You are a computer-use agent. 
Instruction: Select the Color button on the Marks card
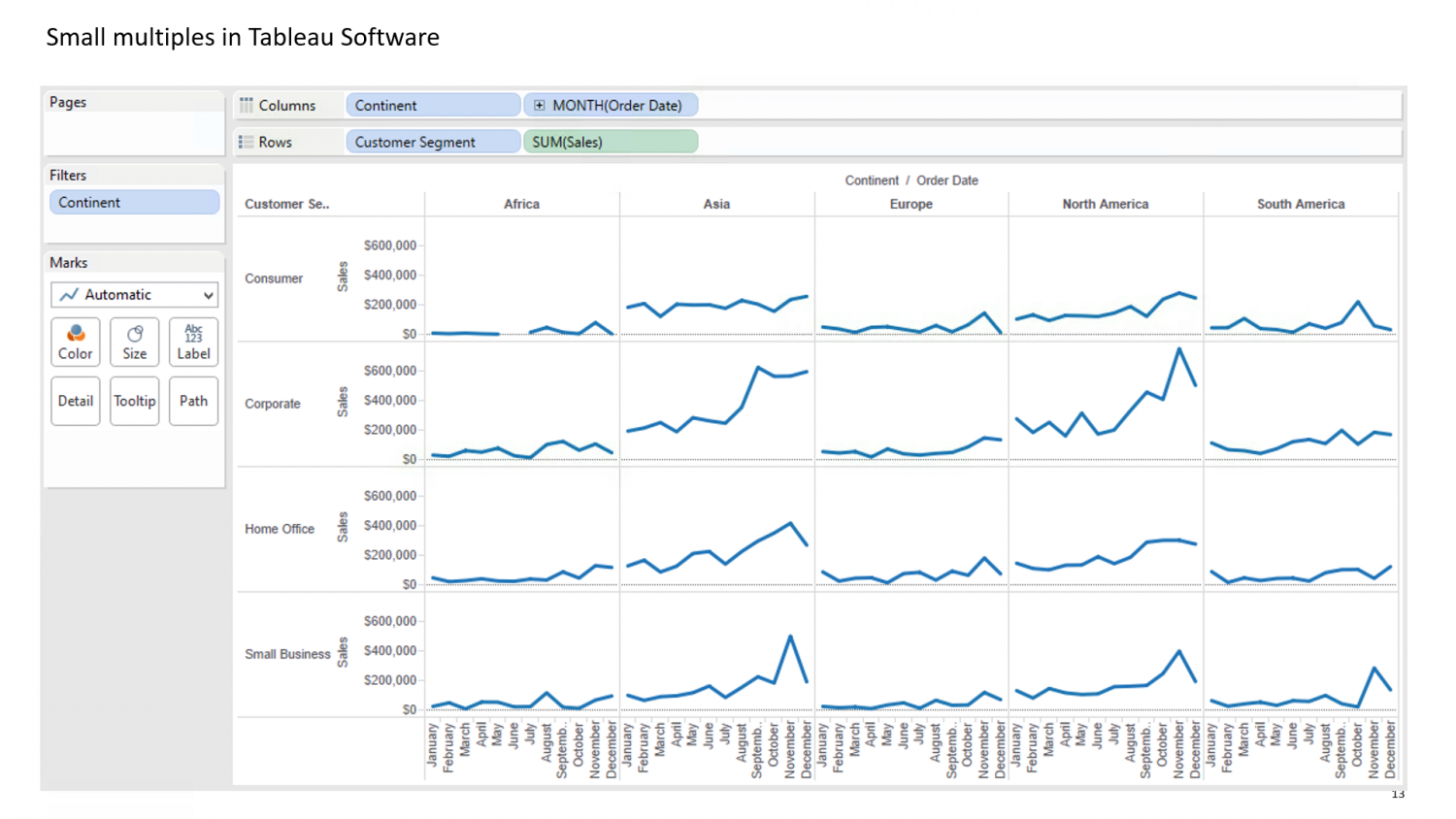point(75,342)
